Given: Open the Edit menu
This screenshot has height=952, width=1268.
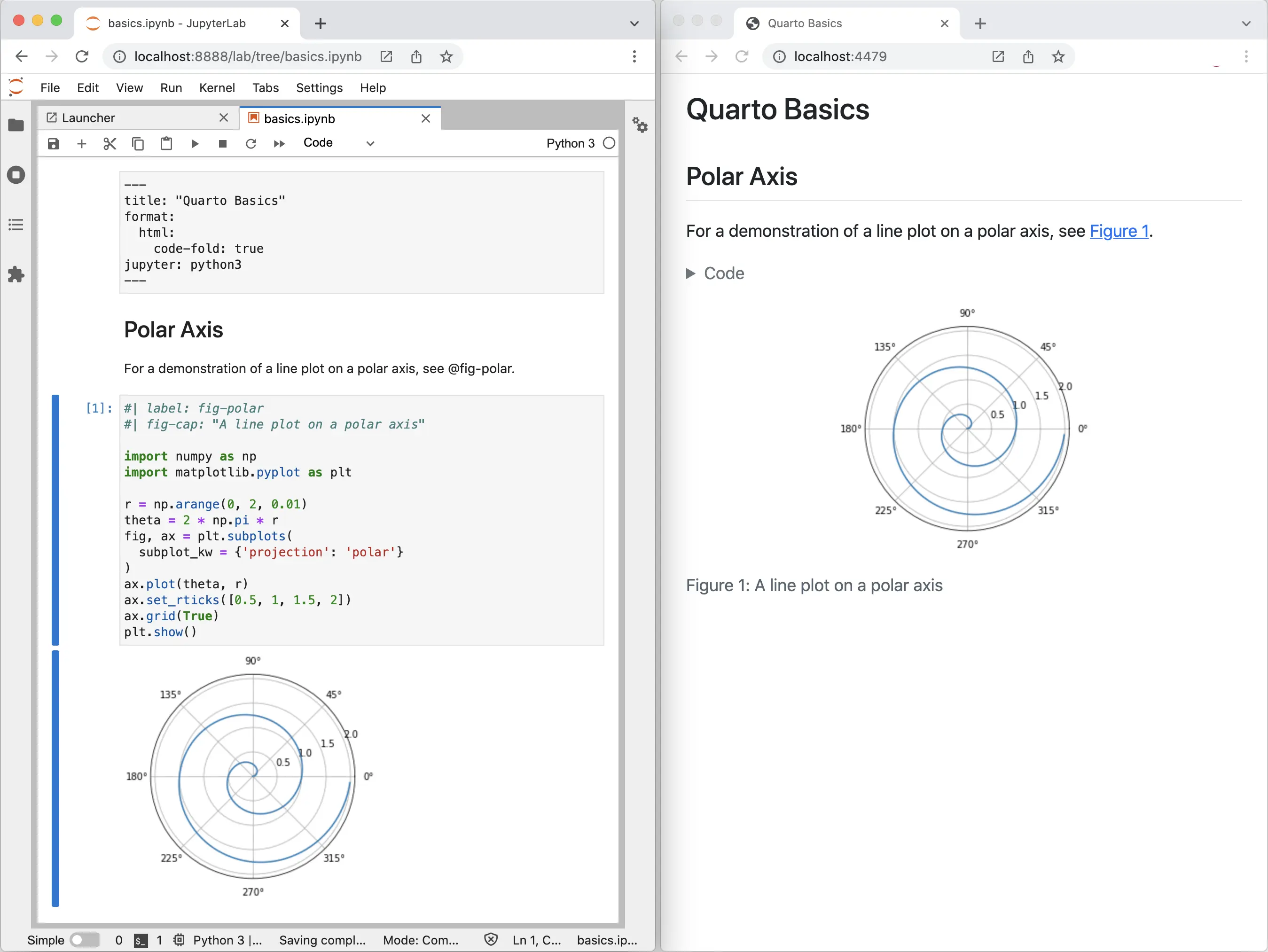Looking at the screenshot, I should tap(88, 88).
